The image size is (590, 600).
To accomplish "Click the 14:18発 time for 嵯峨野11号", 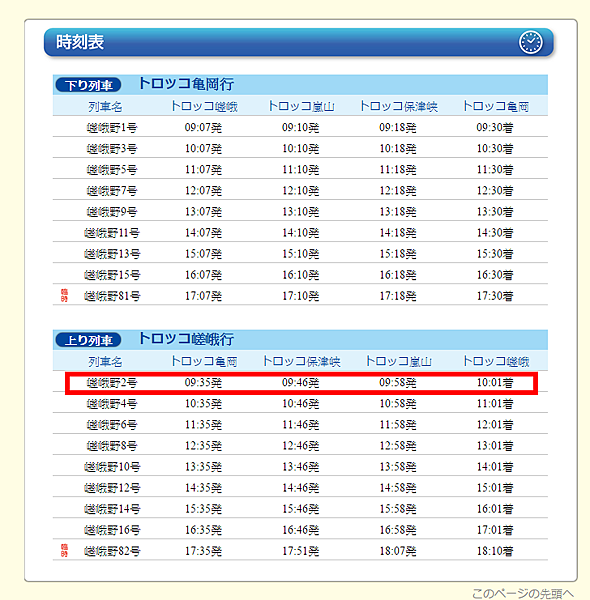I will point(398,233).
